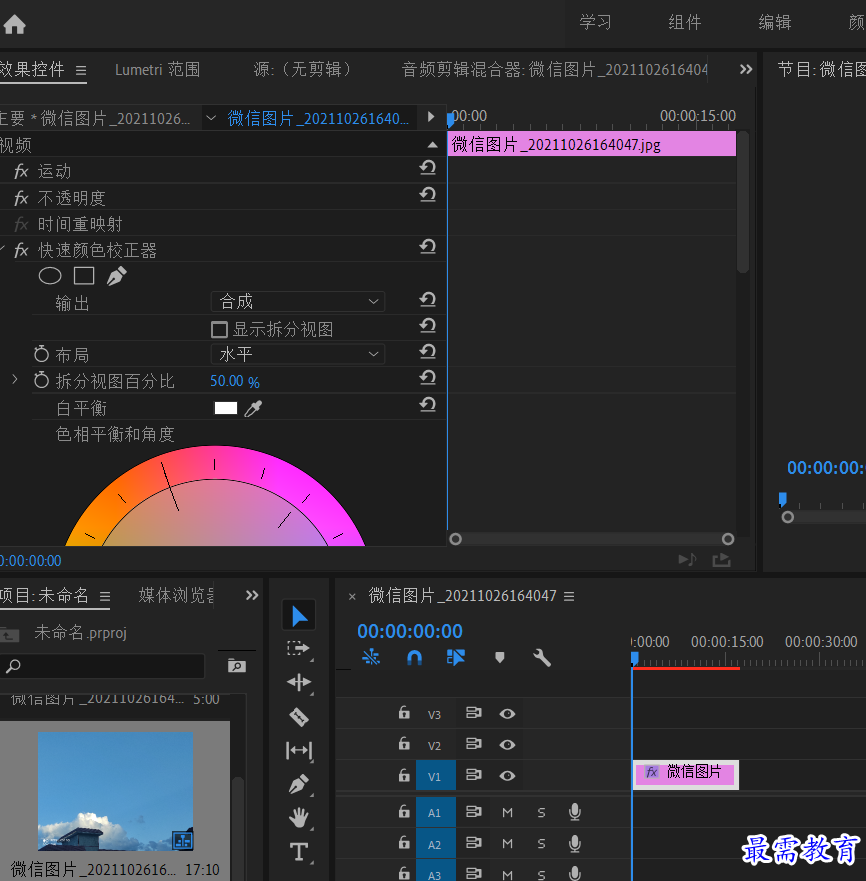The image size is (866, 881).
Task: Click new bin from search icon
Action: pyautogui.click(x=237, y=666)
